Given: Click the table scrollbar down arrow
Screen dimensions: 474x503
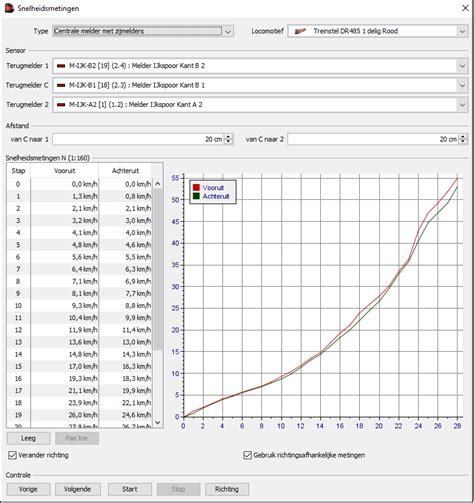Looking at the screenshot, I should [158, 422].
